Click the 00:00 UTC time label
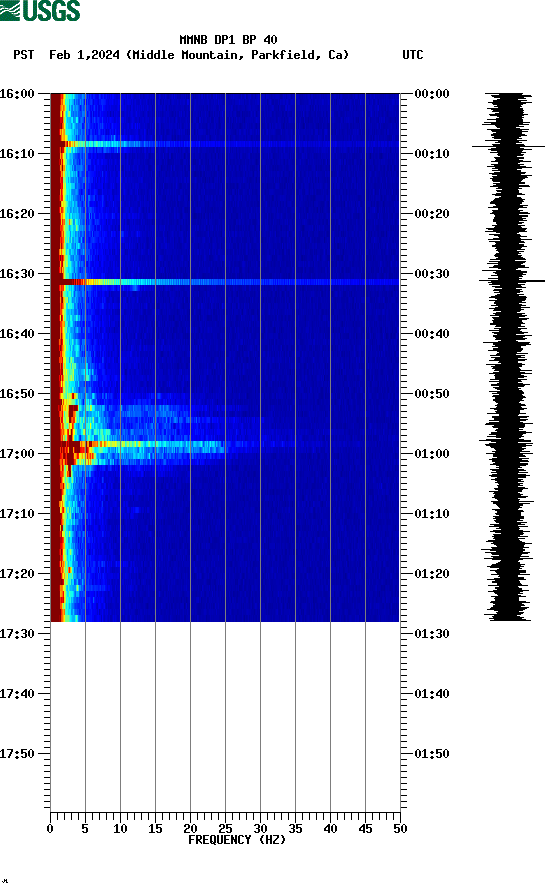 pos(432,93)
